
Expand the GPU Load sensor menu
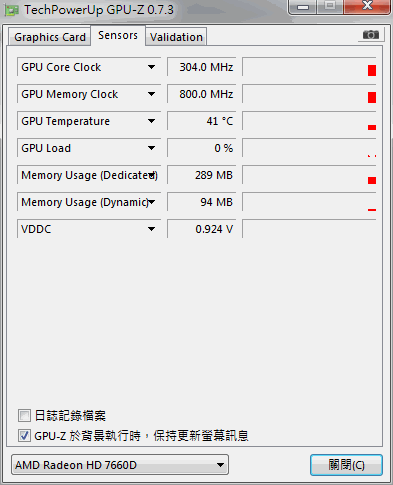point(151,148)
